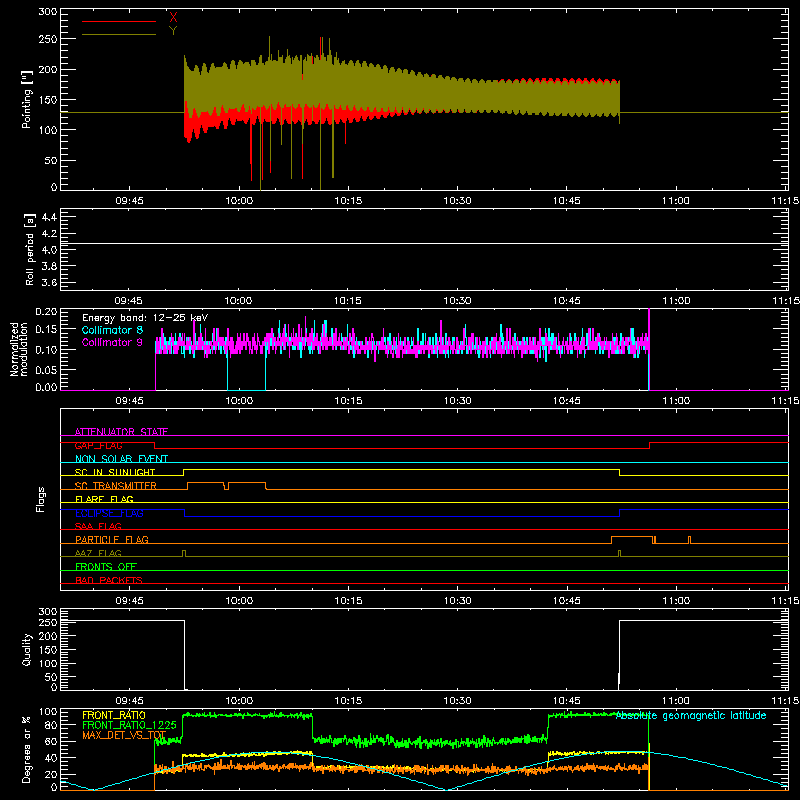Viewport: 800px width, 800px height.
Task: Select the Collimator 9 legend label
Action: point(112,342)
